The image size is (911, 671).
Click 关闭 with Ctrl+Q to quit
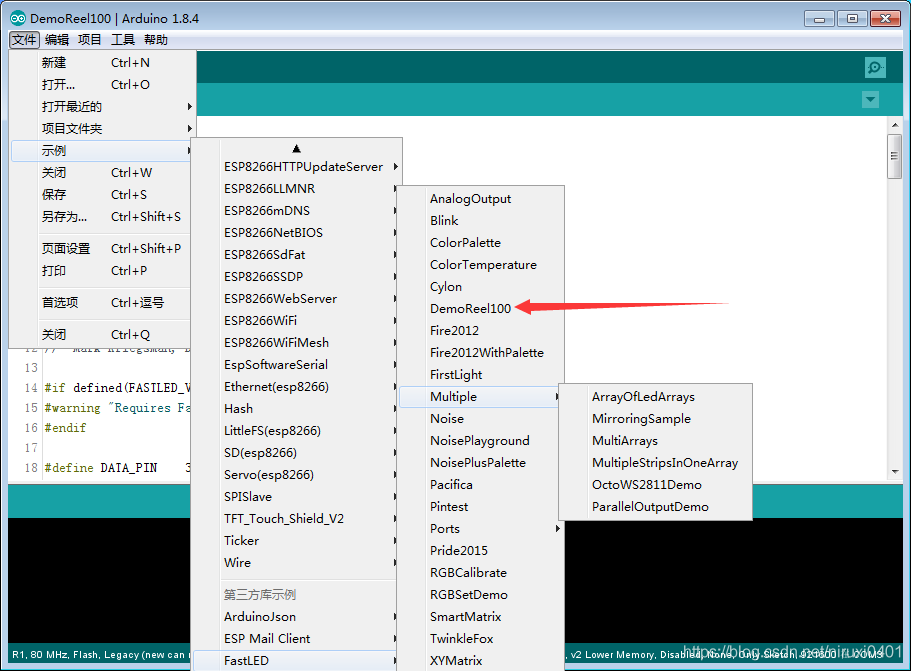pyautogui.click(x=102, y=335)
